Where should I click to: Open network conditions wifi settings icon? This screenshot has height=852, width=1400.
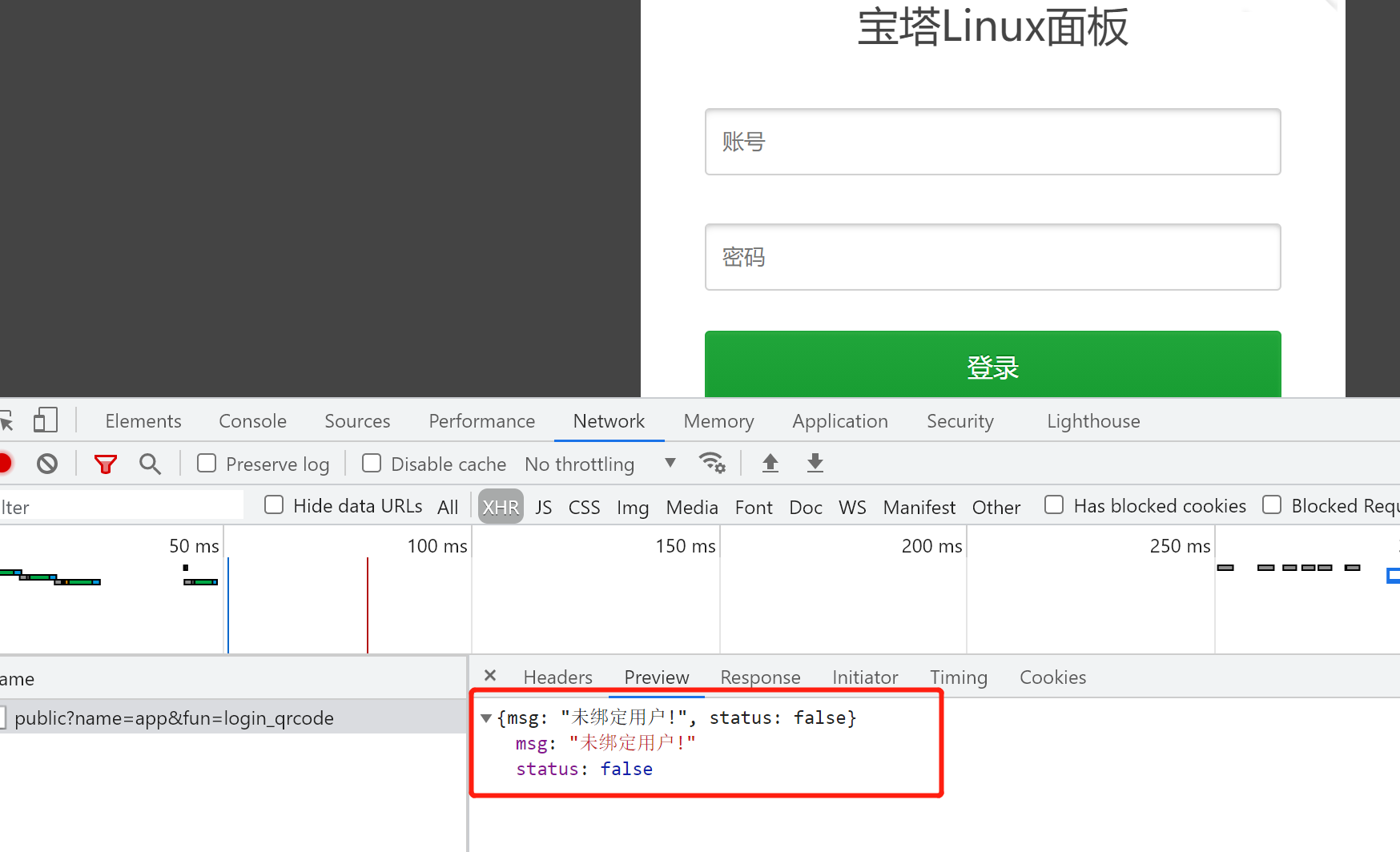[x=712, y=463]
